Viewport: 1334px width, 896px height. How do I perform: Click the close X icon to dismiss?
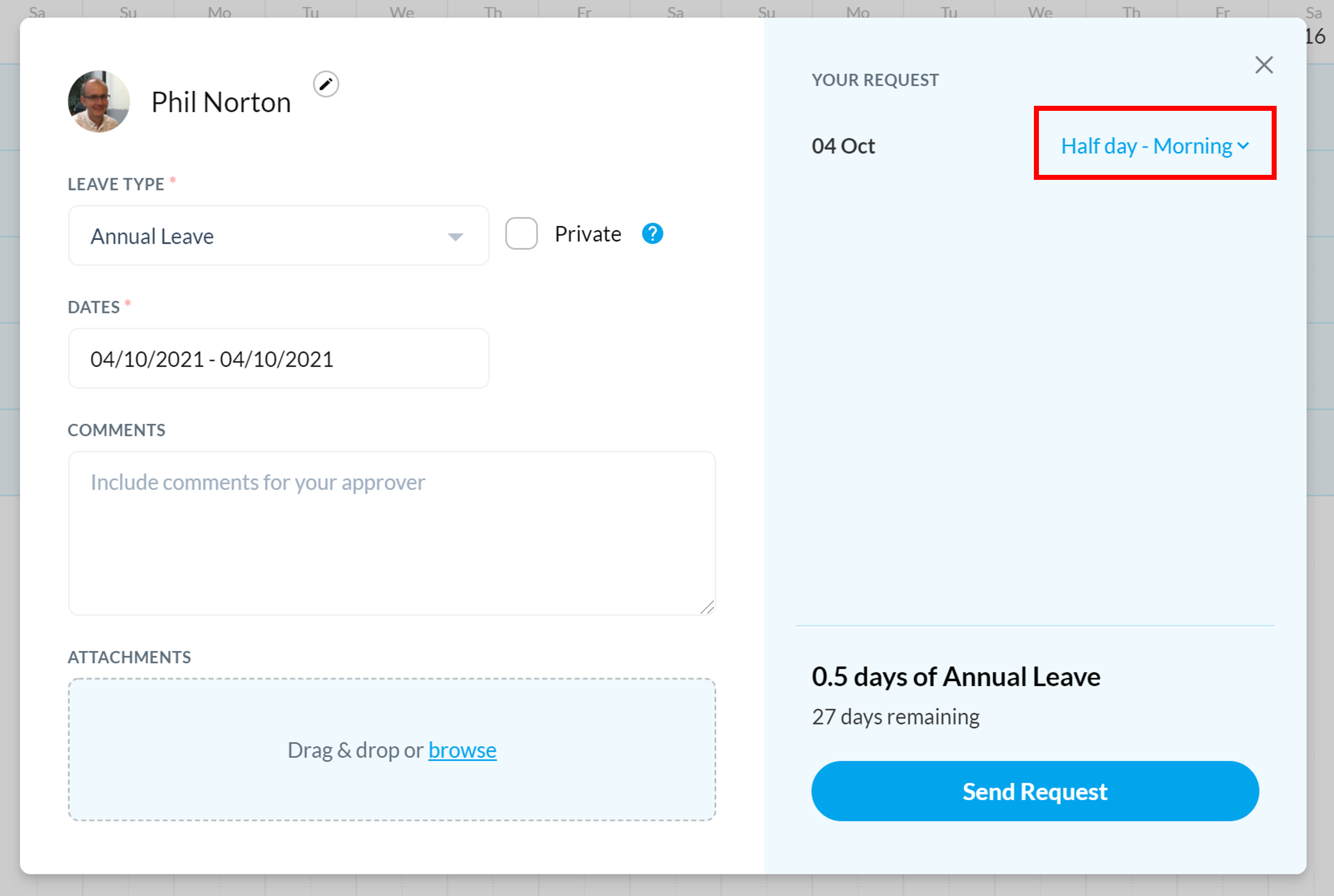[1262, 65]
